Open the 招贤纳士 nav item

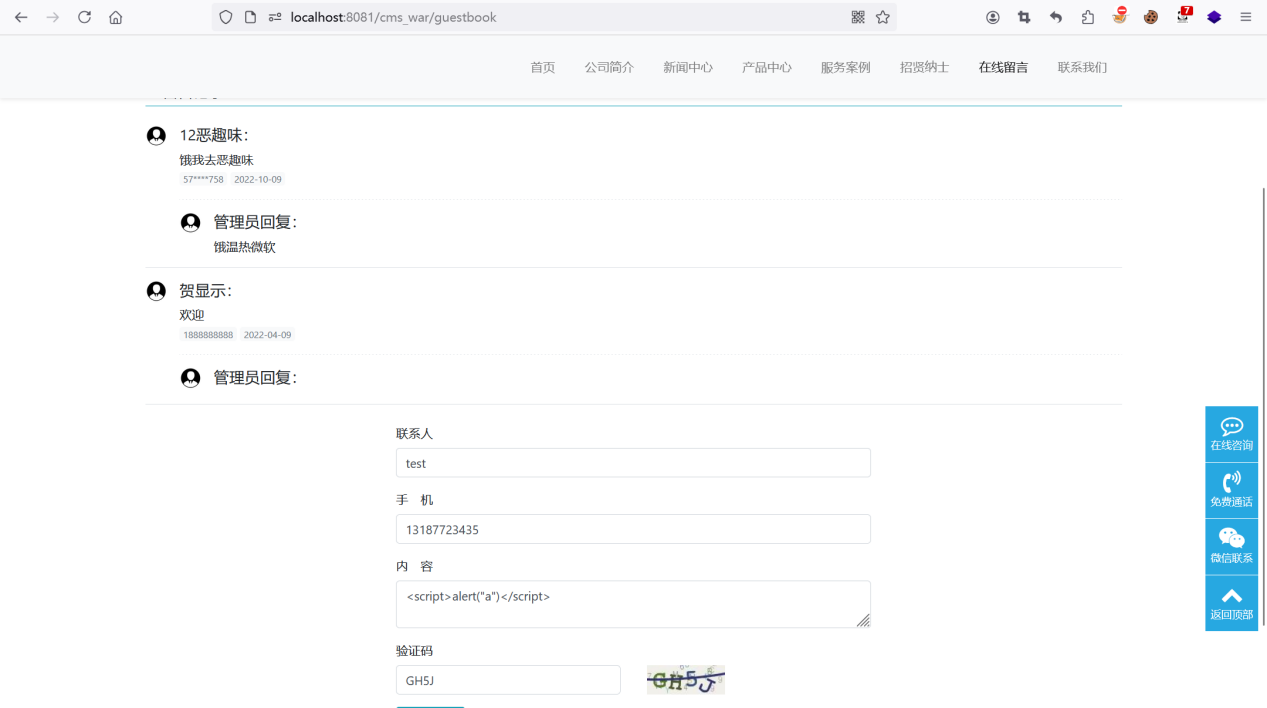(924, 67)
